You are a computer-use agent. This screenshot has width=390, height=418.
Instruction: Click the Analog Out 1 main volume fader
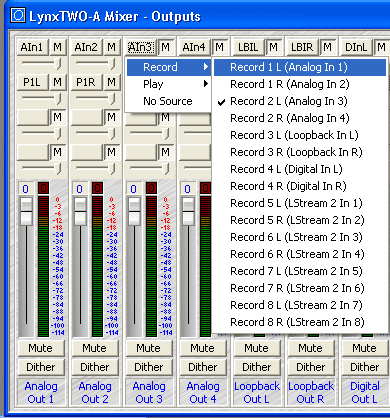point(26,211)
